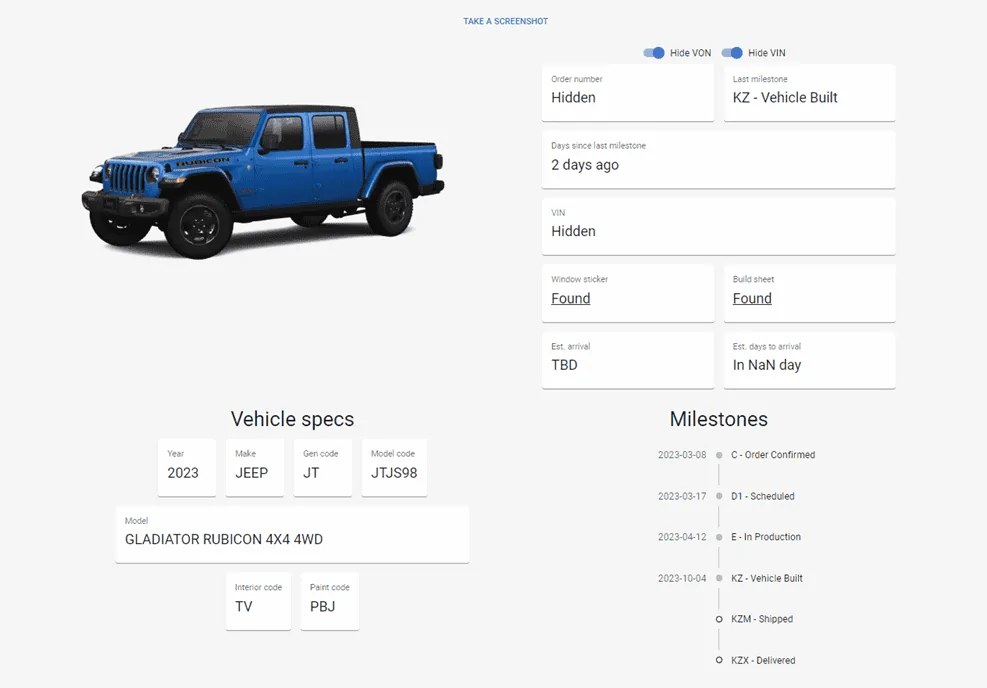
Task: Click the Make JEEP card
Action: pos(254,468)
